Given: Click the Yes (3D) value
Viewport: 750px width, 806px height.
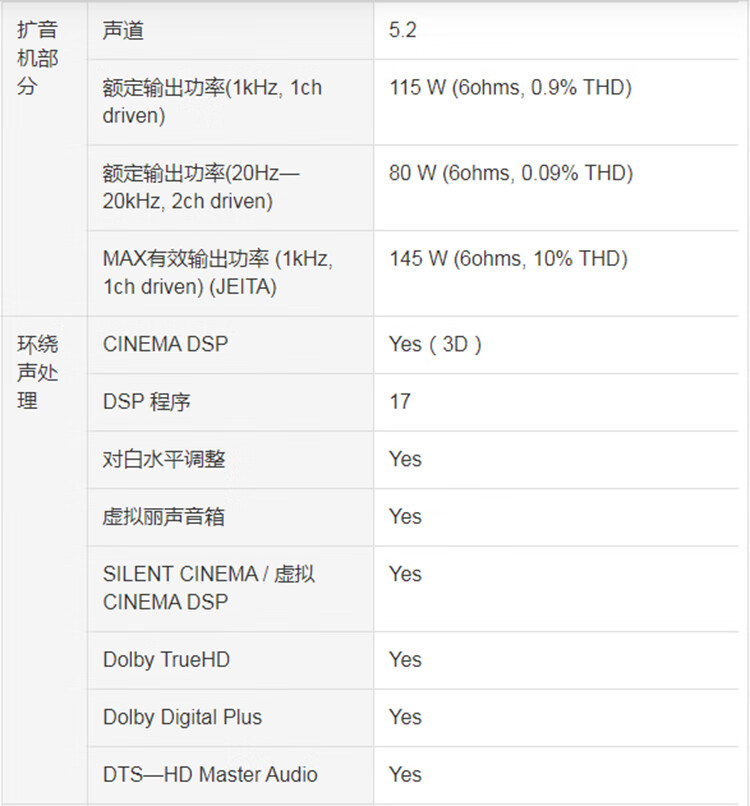Looking at the screenshot, I should pyautogui.click(x=435, y=344).
